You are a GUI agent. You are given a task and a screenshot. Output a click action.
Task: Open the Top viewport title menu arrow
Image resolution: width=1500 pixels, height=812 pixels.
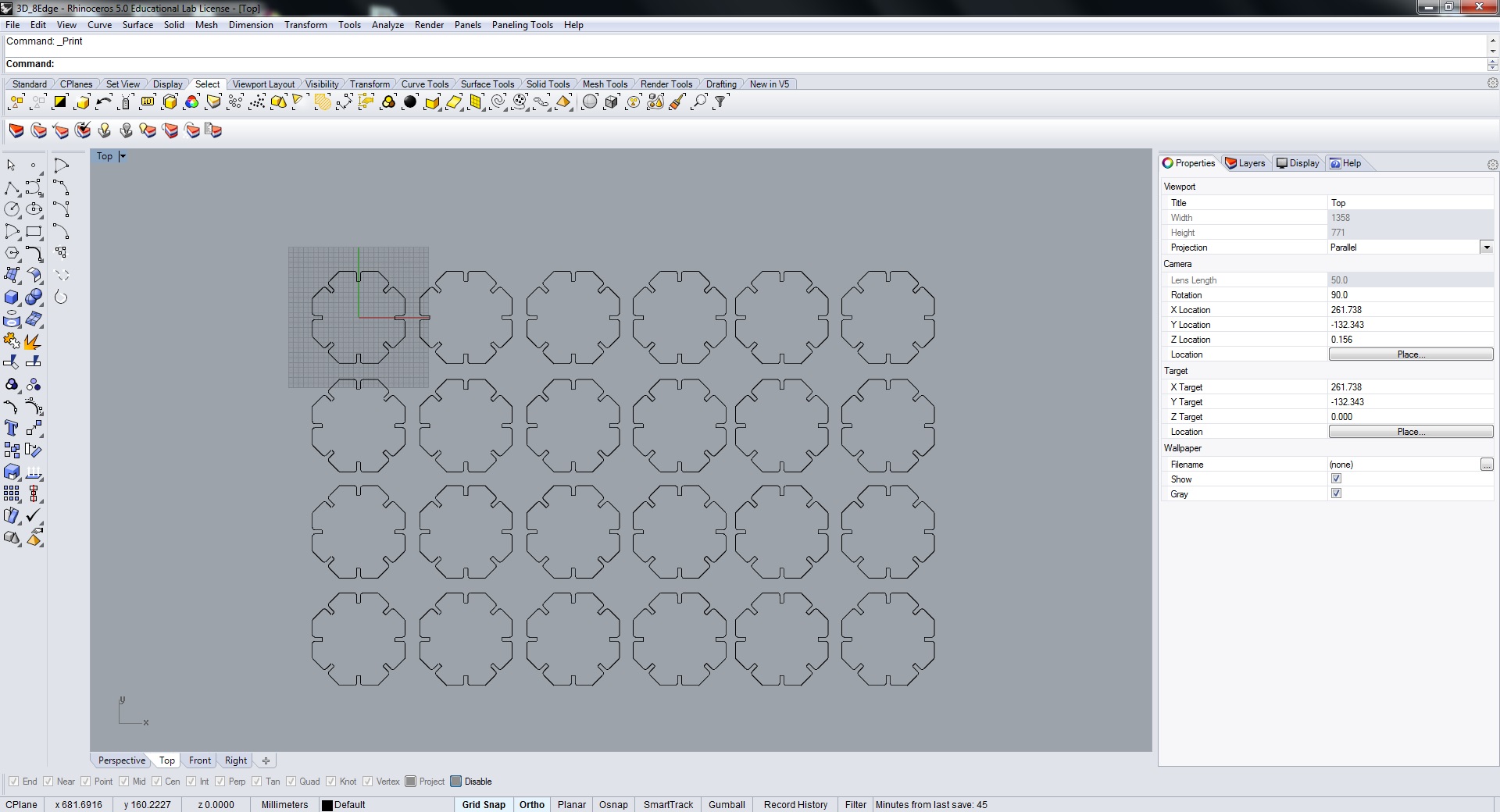click(123, 156)
